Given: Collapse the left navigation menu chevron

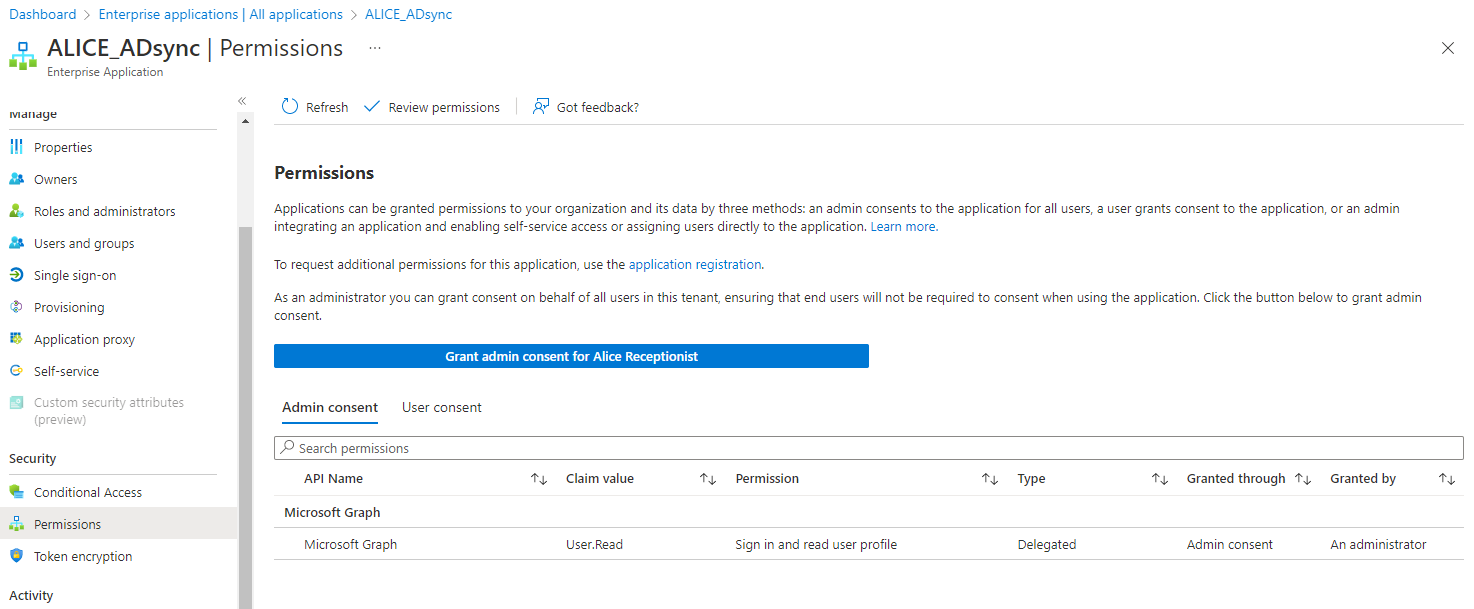Looking at the screenshot, I should (x=242, y=101).
